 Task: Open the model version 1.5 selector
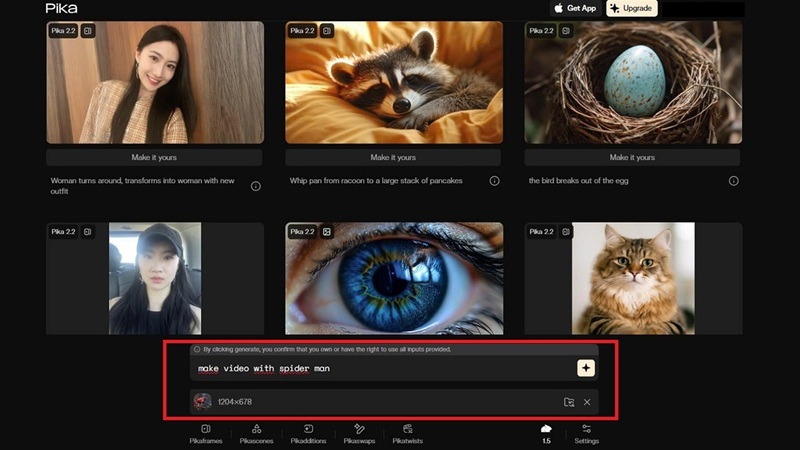(x=546, y=433)
